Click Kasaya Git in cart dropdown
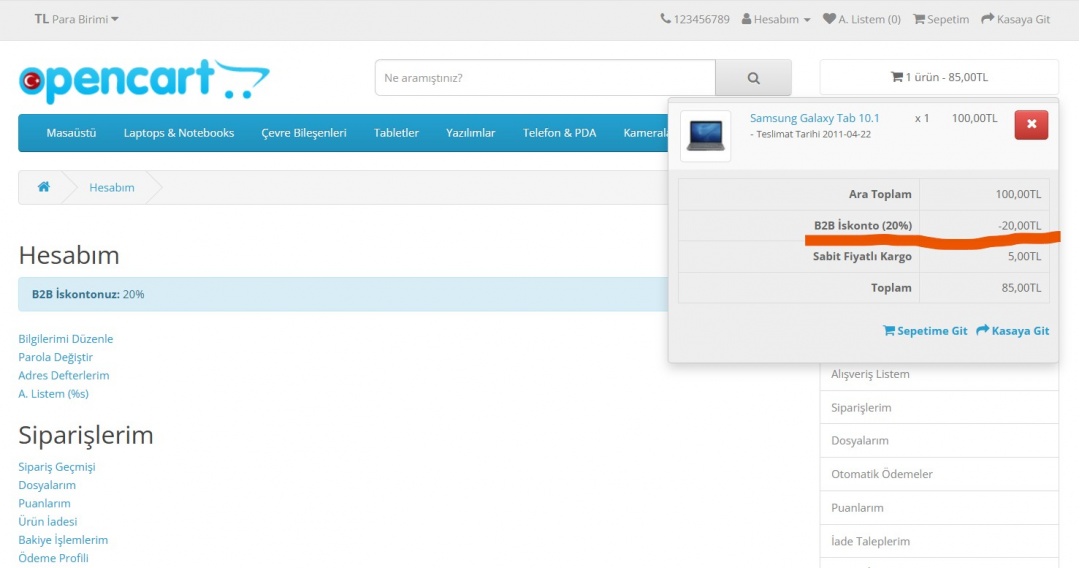The height and width of the screenshot is (568, 1080). [1013, 331]
